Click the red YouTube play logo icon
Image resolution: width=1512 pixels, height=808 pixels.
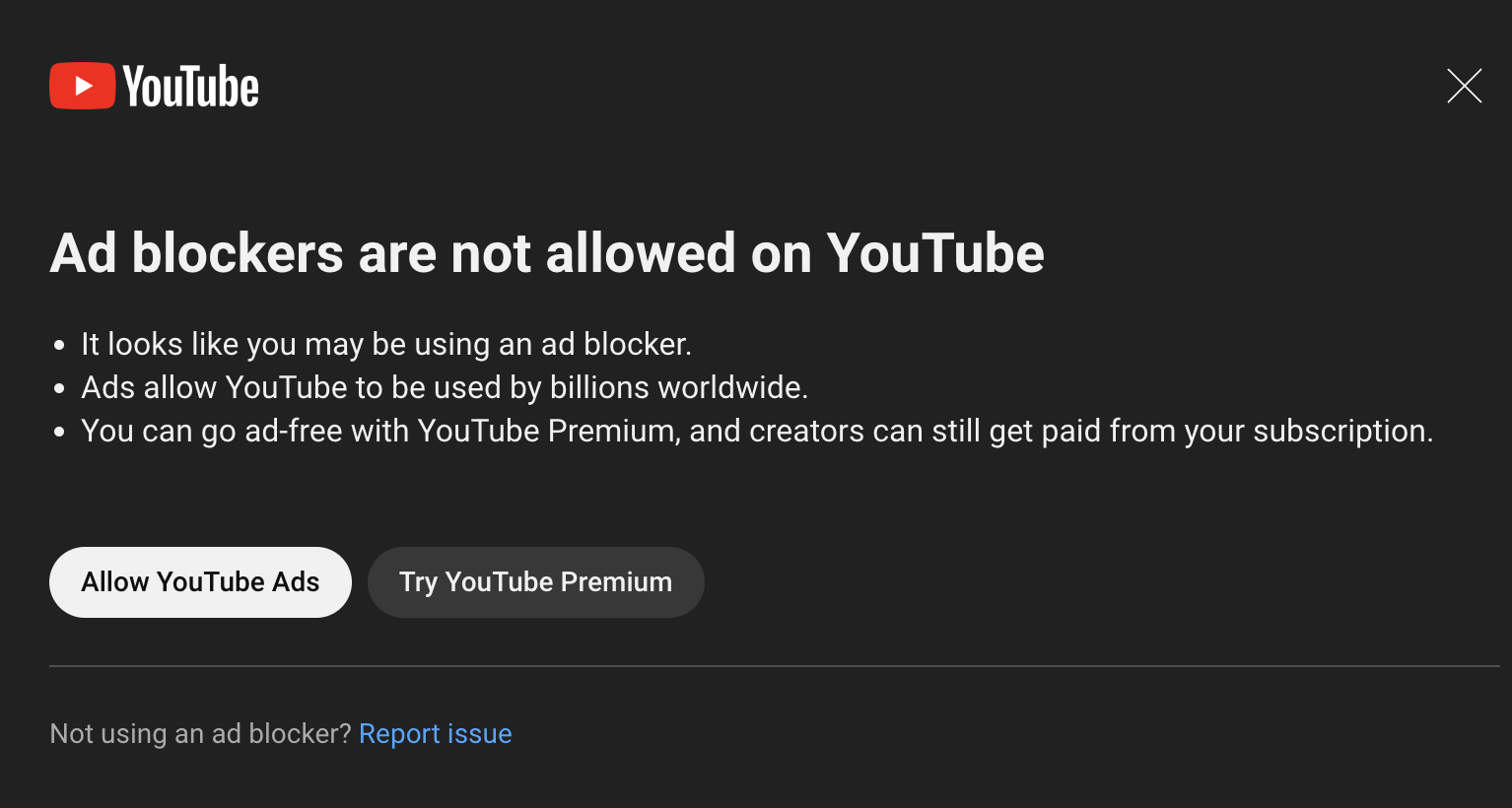coord(83,86)
